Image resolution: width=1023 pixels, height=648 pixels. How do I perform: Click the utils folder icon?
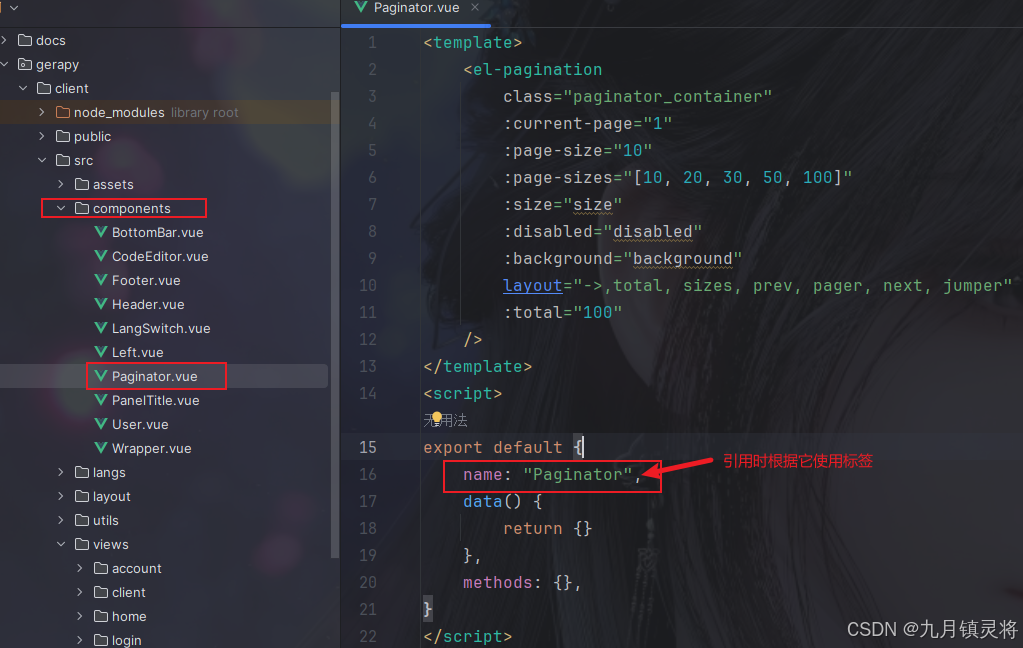point(82,520)
